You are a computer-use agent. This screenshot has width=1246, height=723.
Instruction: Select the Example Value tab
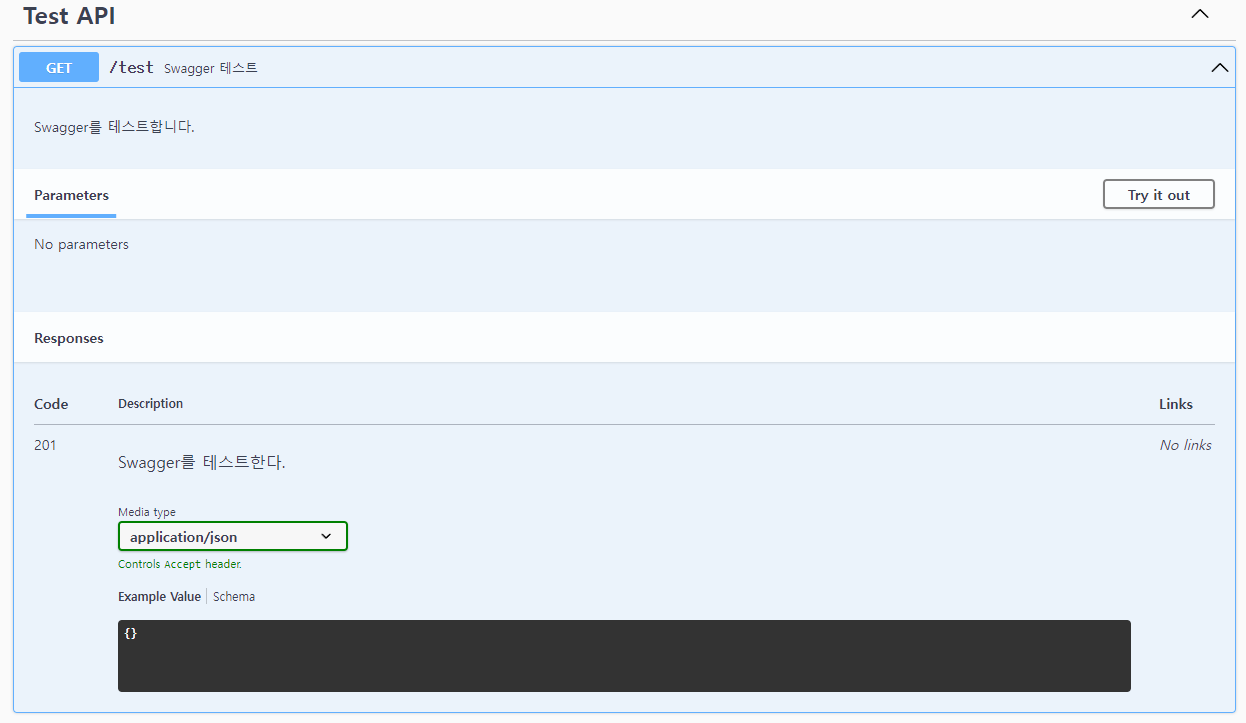tap(159, 597)
